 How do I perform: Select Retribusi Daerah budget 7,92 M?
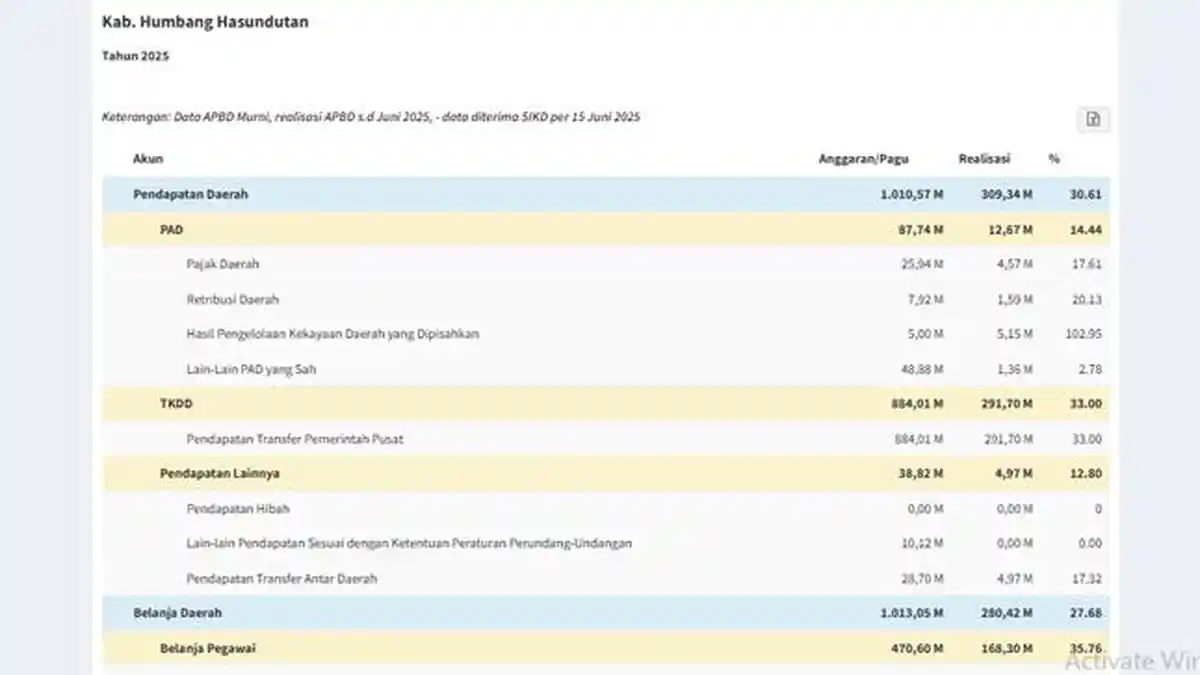[x=925, y=299]
